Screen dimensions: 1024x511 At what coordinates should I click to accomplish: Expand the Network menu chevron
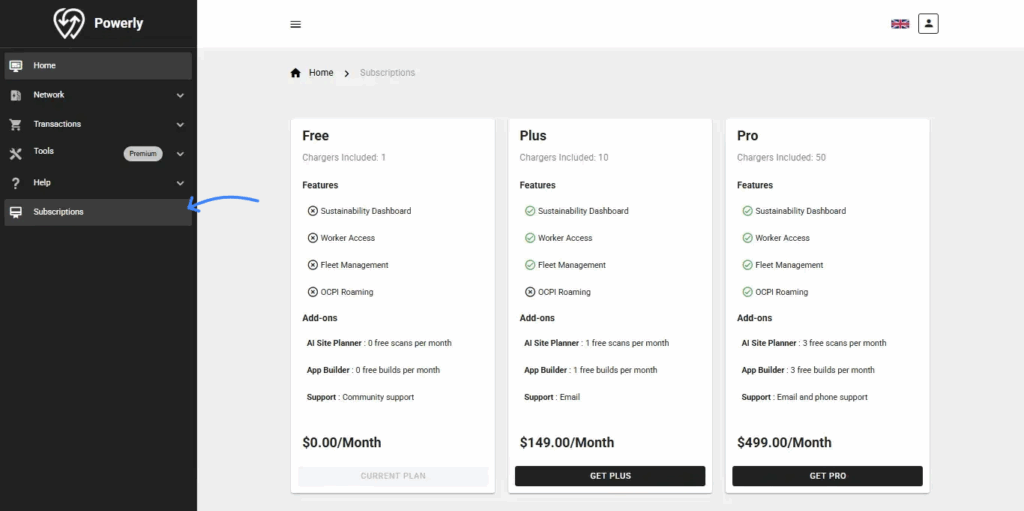coord(180,96)
